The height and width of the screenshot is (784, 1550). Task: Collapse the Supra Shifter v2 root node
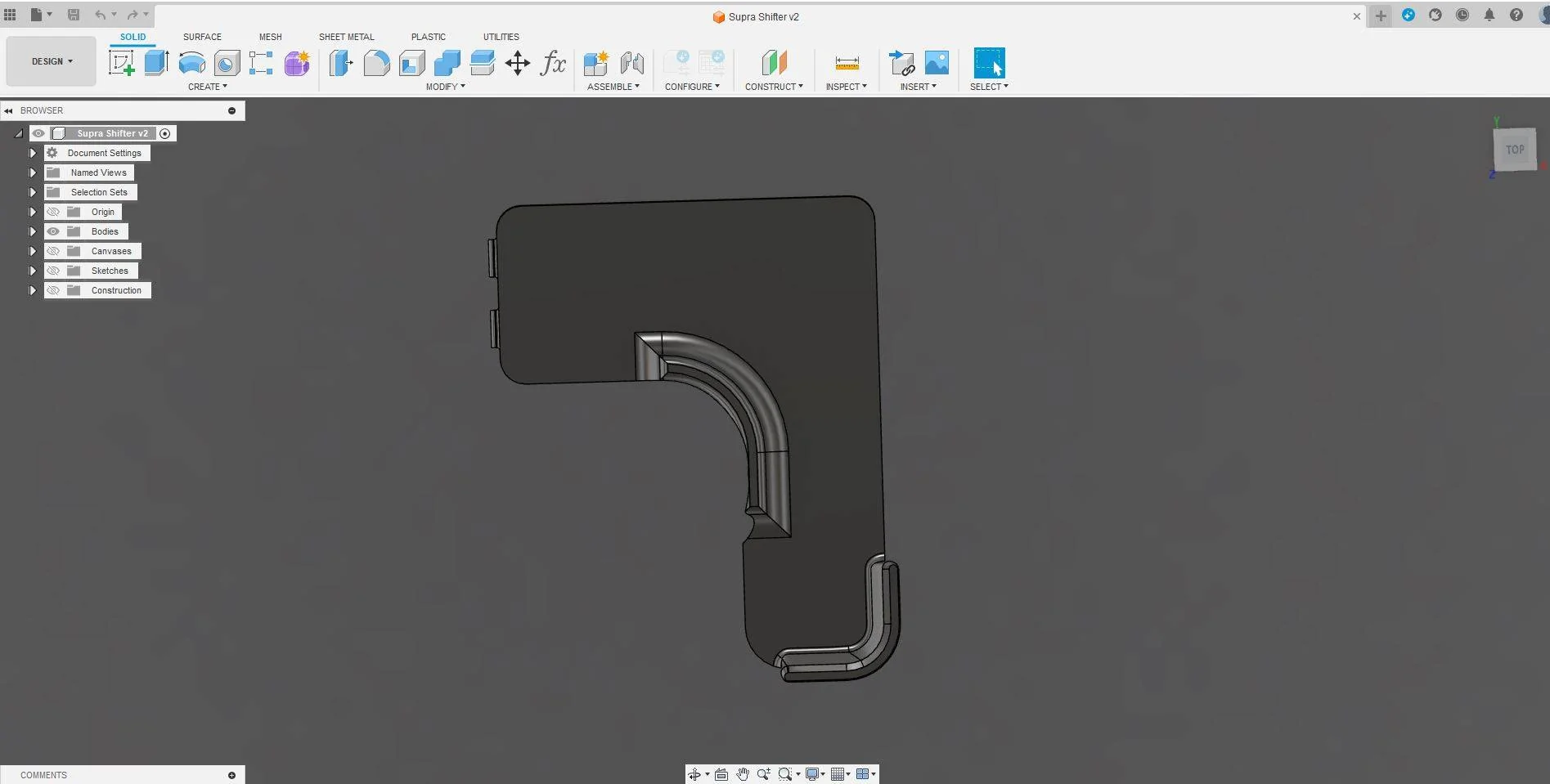[18, 133]
